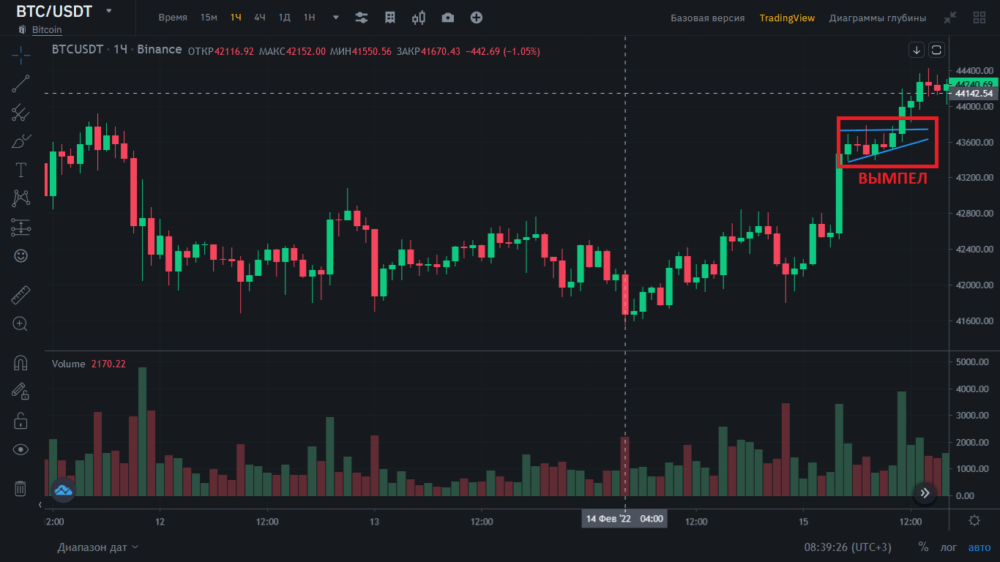Take a chart snapshot with camera icon
The width and height of the screenshot is (1000, 562).
coord(447,18)
